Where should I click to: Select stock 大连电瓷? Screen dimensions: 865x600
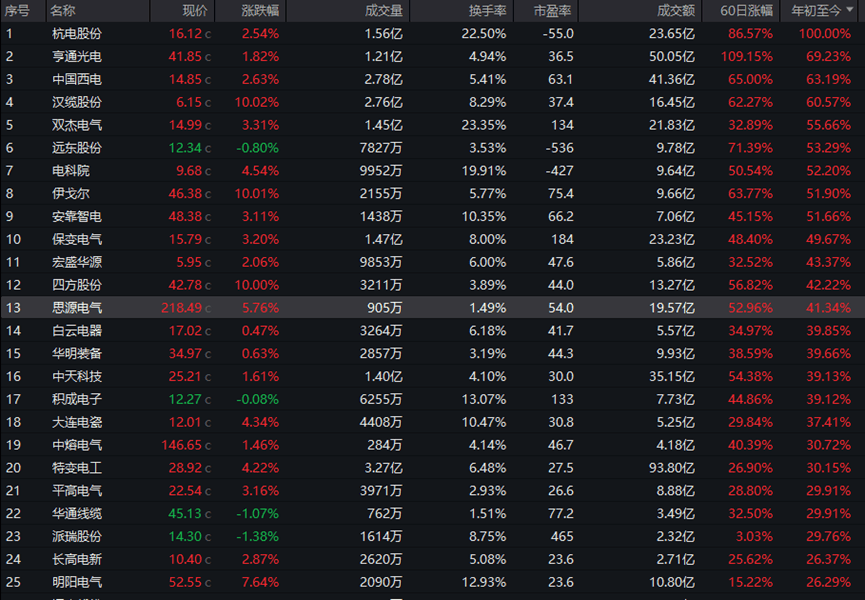(77, 422)
